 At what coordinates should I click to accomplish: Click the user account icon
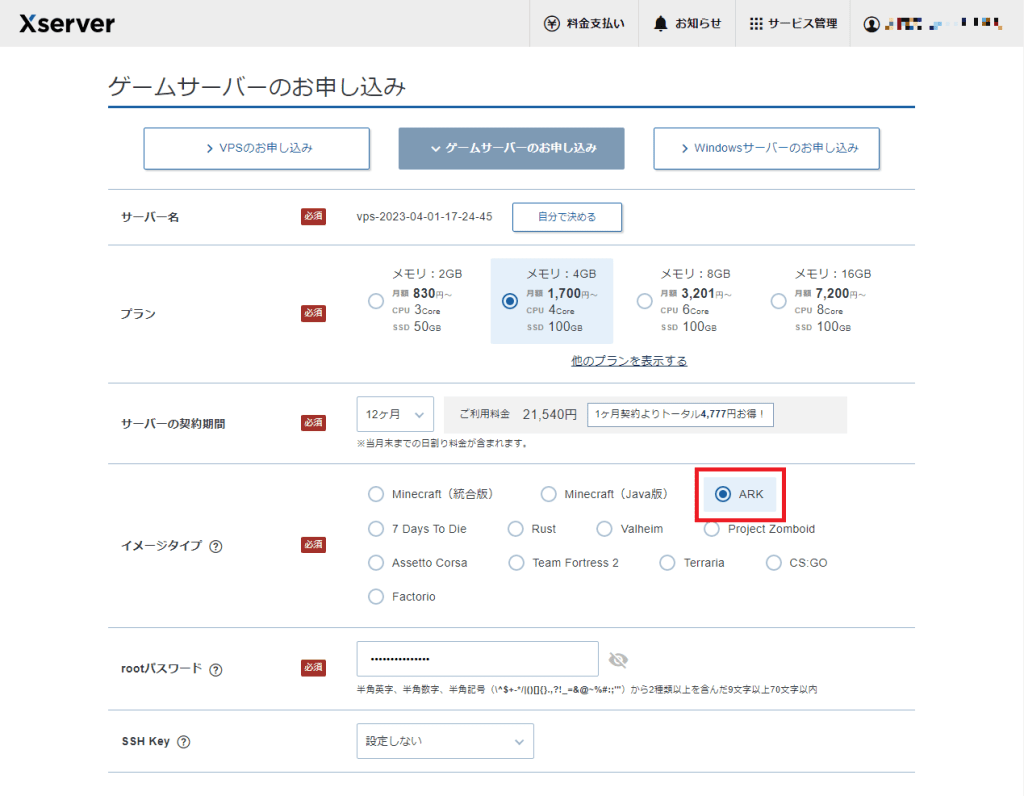(x=871, y=24)
